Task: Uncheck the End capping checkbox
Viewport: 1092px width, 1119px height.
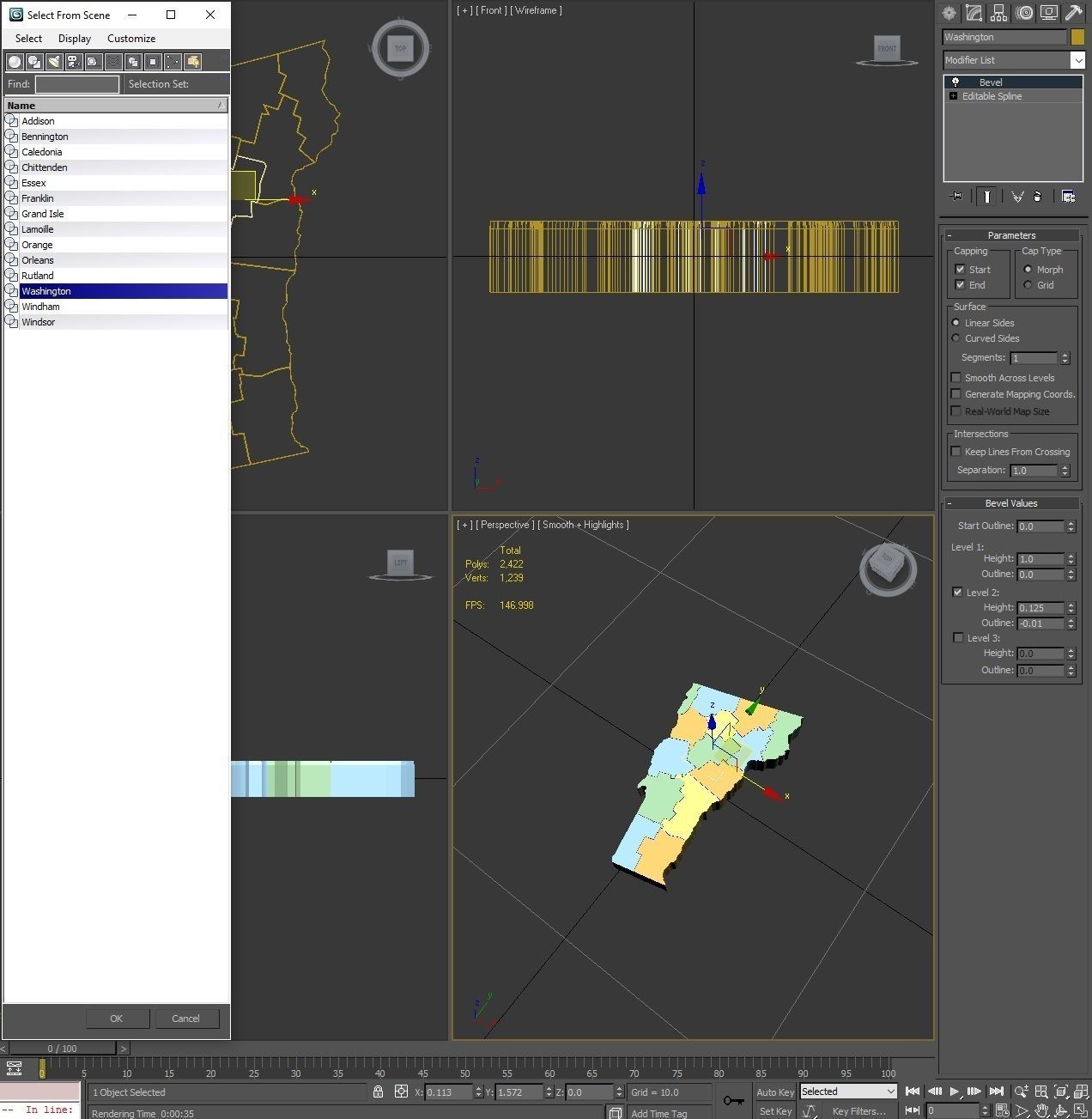Action: pyautogui.click(x=960, y=285)
